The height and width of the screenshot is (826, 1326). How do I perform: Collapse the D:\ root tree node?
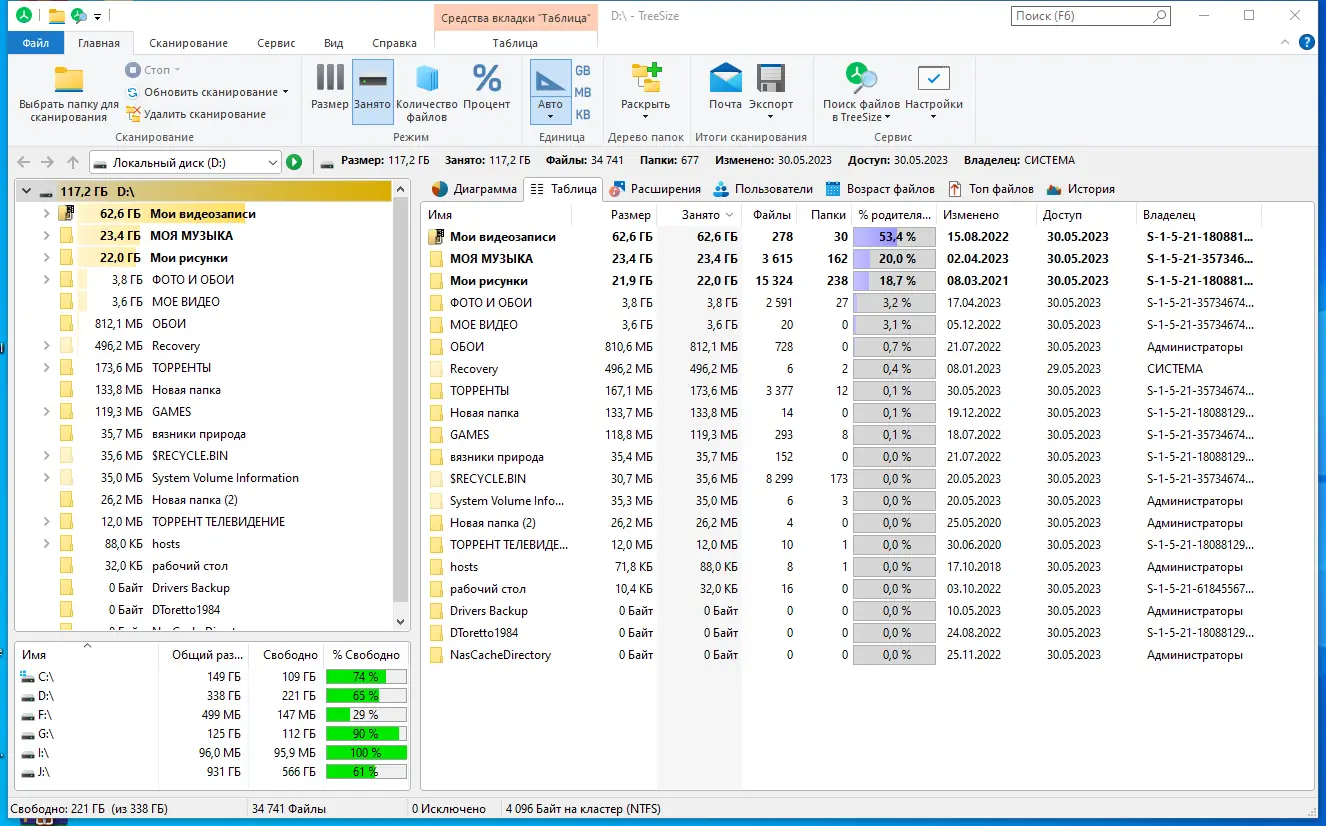(x=26, y=192)
